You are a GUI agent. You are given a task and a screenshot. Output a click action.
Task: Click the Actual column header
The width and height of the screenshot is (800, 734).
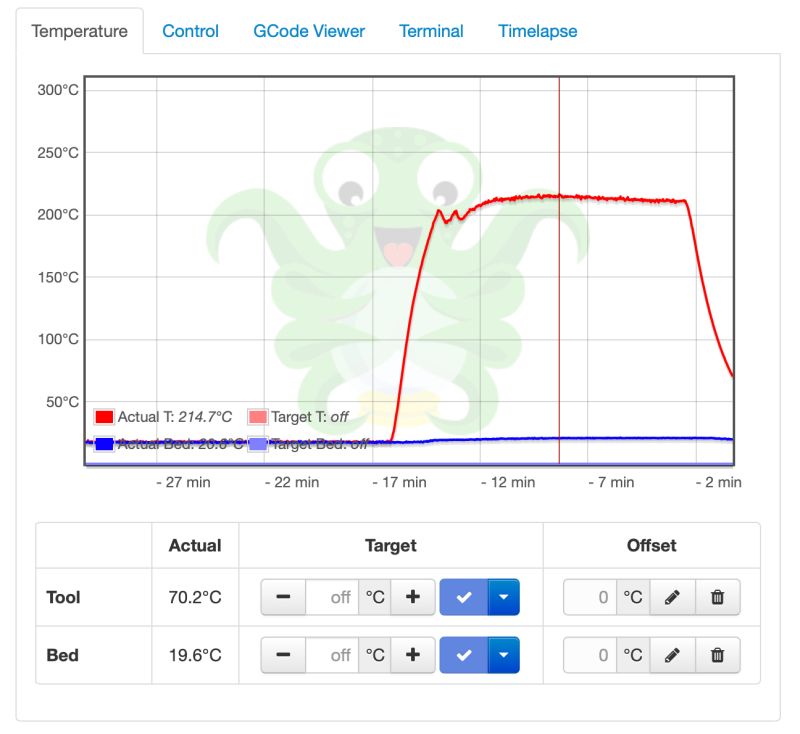coord(195,545)
